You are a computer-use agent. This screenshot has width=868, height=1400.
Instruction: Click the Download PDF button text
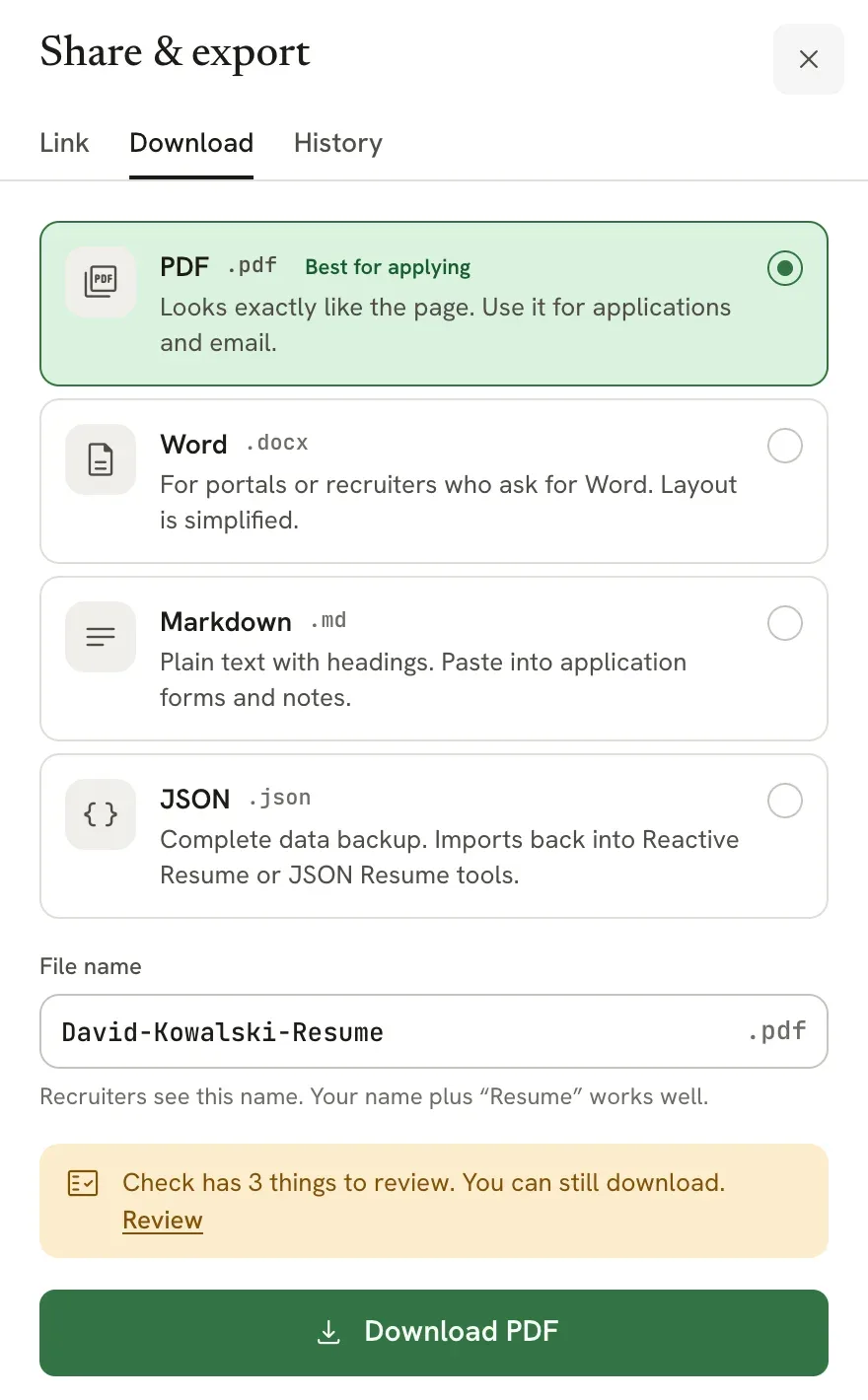[462, 1332]
